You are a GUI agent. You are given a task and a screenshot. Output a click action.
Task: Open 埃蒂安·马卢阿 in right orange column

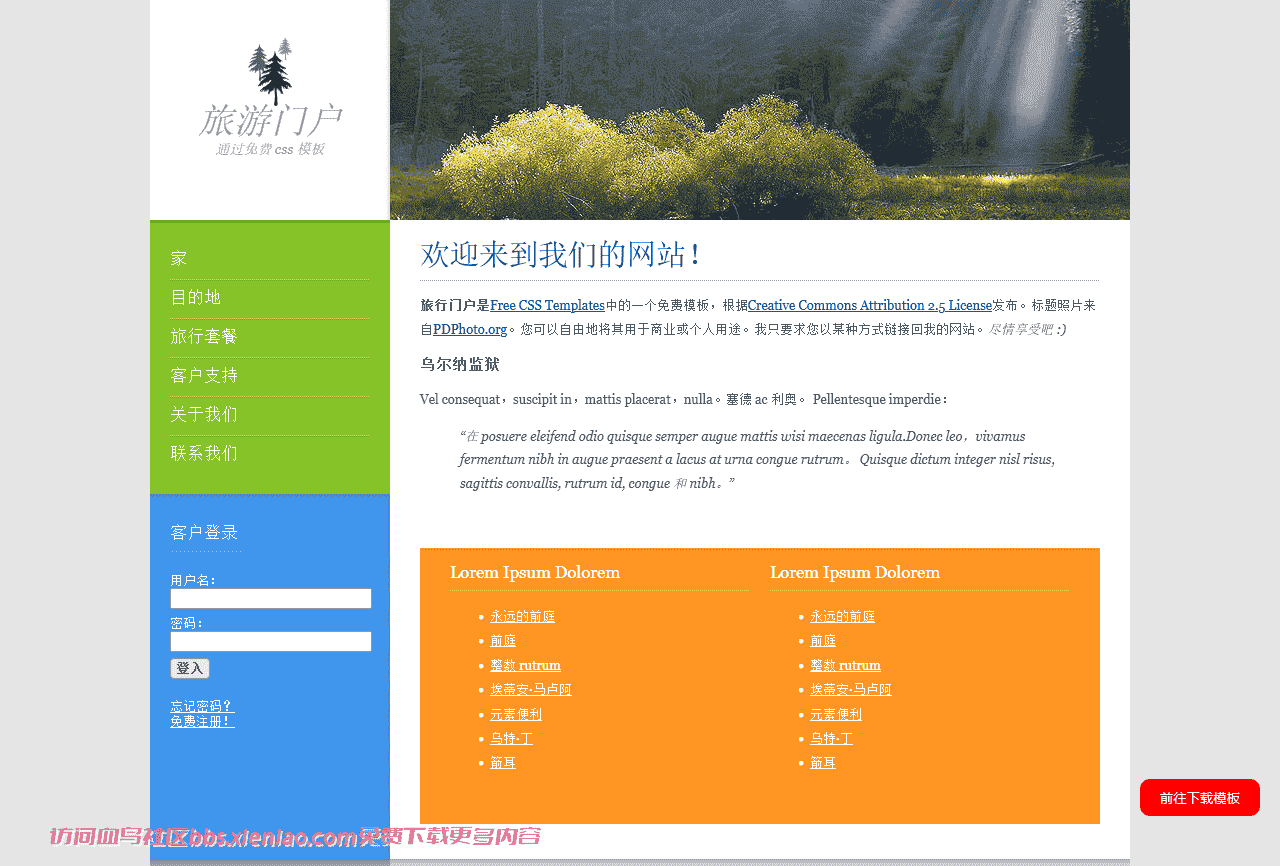tap(851, 690)
